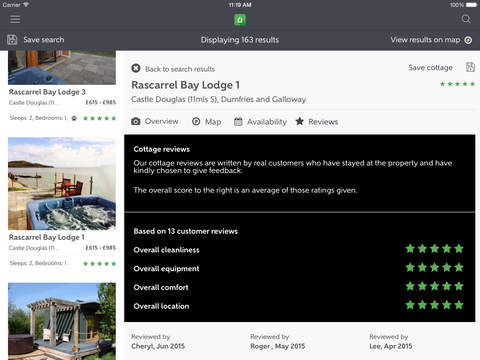Select the Rascarrel Bay Lodge 3 listing title

point(47,92)
